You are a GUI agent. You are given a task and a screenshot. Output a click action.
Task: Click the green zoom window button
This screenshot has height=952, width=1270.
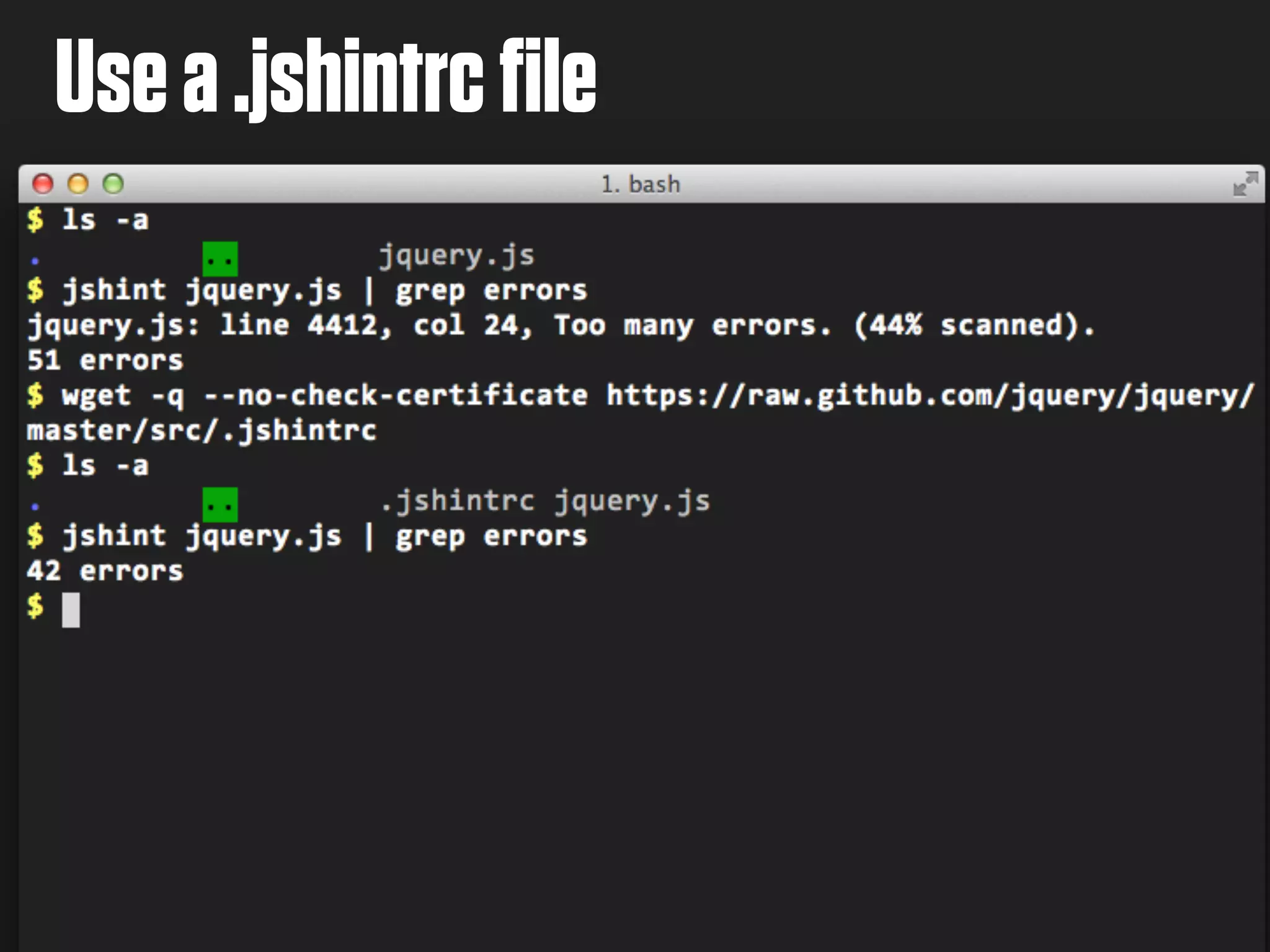pos(113,184)
